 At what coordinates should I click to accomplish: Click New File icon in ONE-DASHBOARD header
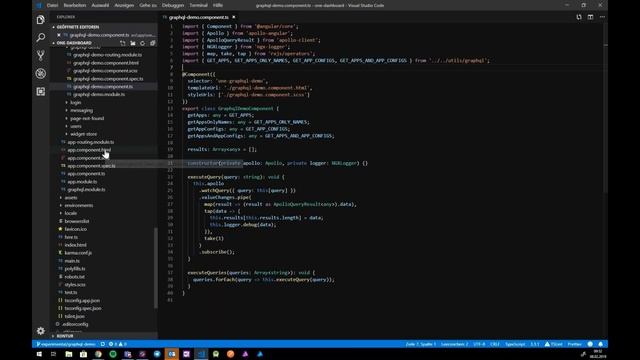tap(122, 43)
